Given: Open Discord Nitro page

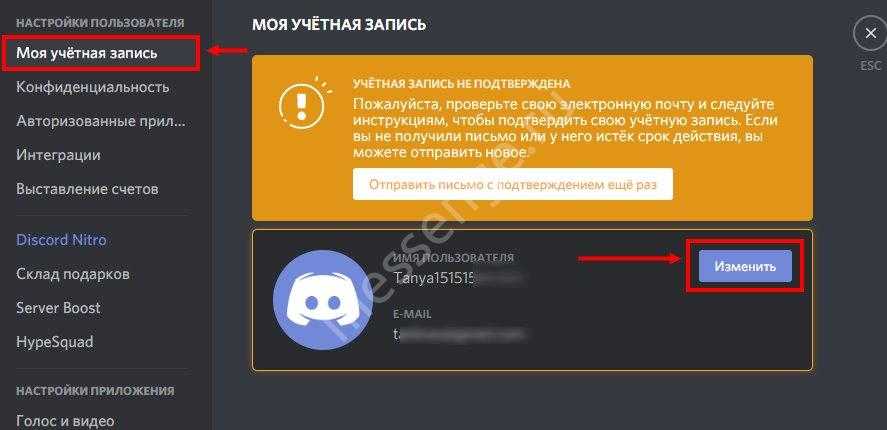Looking at the screenshot, I should point(61,240).
